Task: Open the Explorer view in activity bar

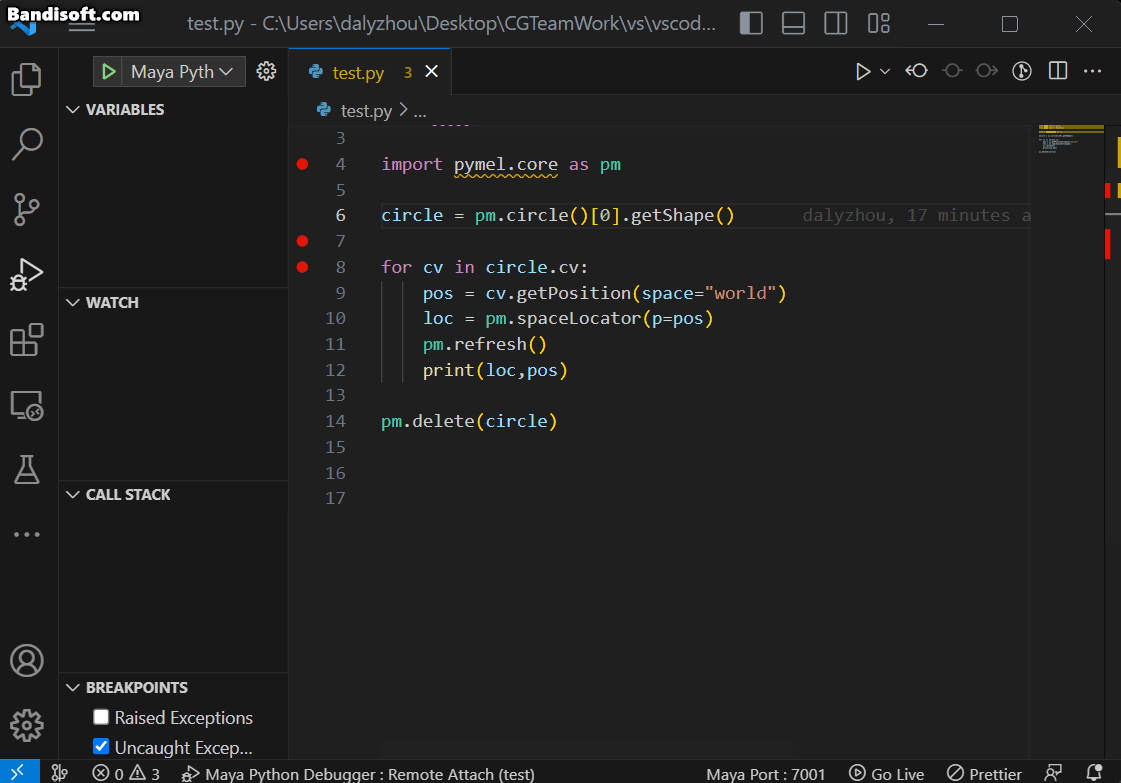Action: (x=26, y=79)
